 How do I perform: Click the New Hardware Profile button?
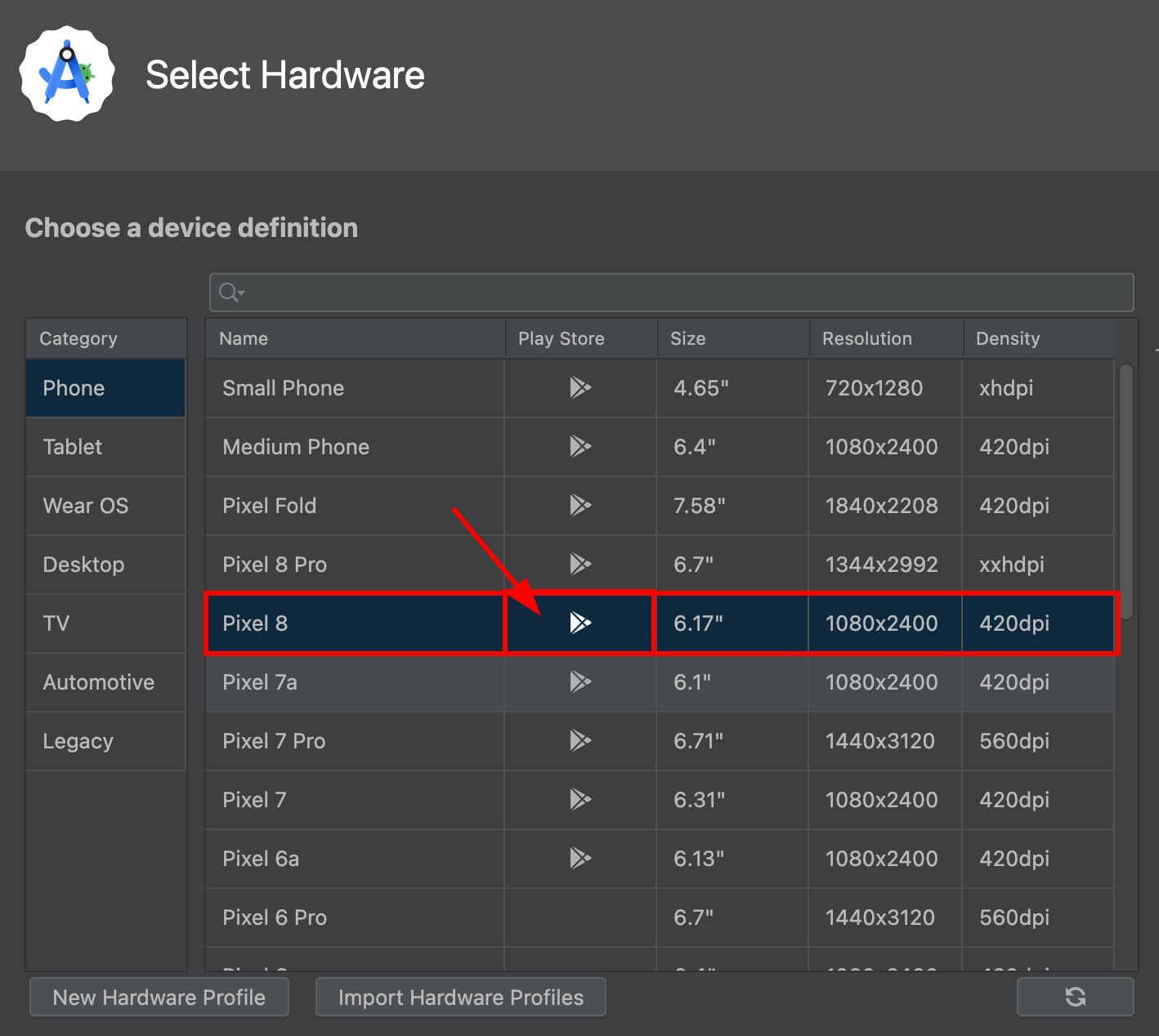[159, 997]
